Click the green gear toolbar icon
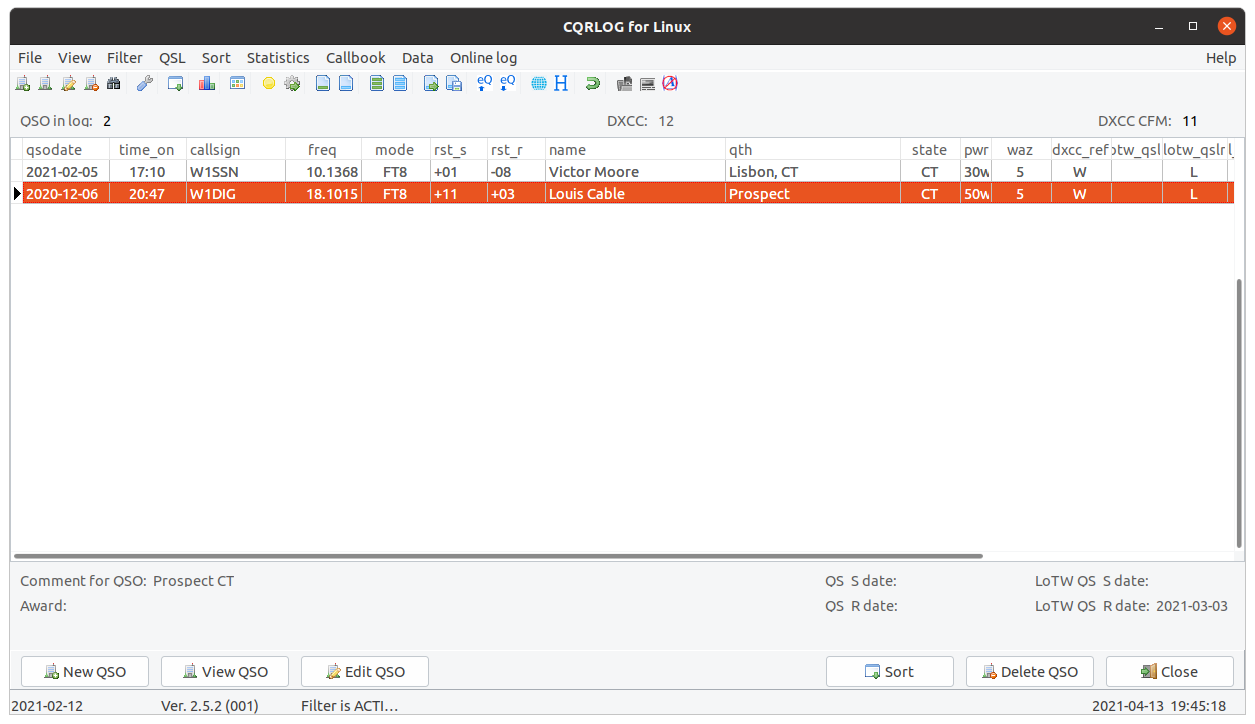 coord(292,84)
